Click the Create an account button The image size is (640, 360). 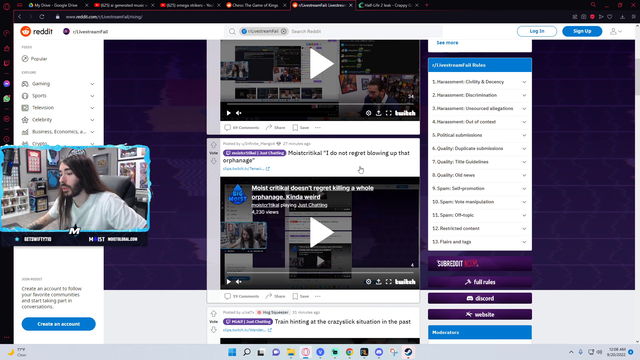tap(58, 324)
